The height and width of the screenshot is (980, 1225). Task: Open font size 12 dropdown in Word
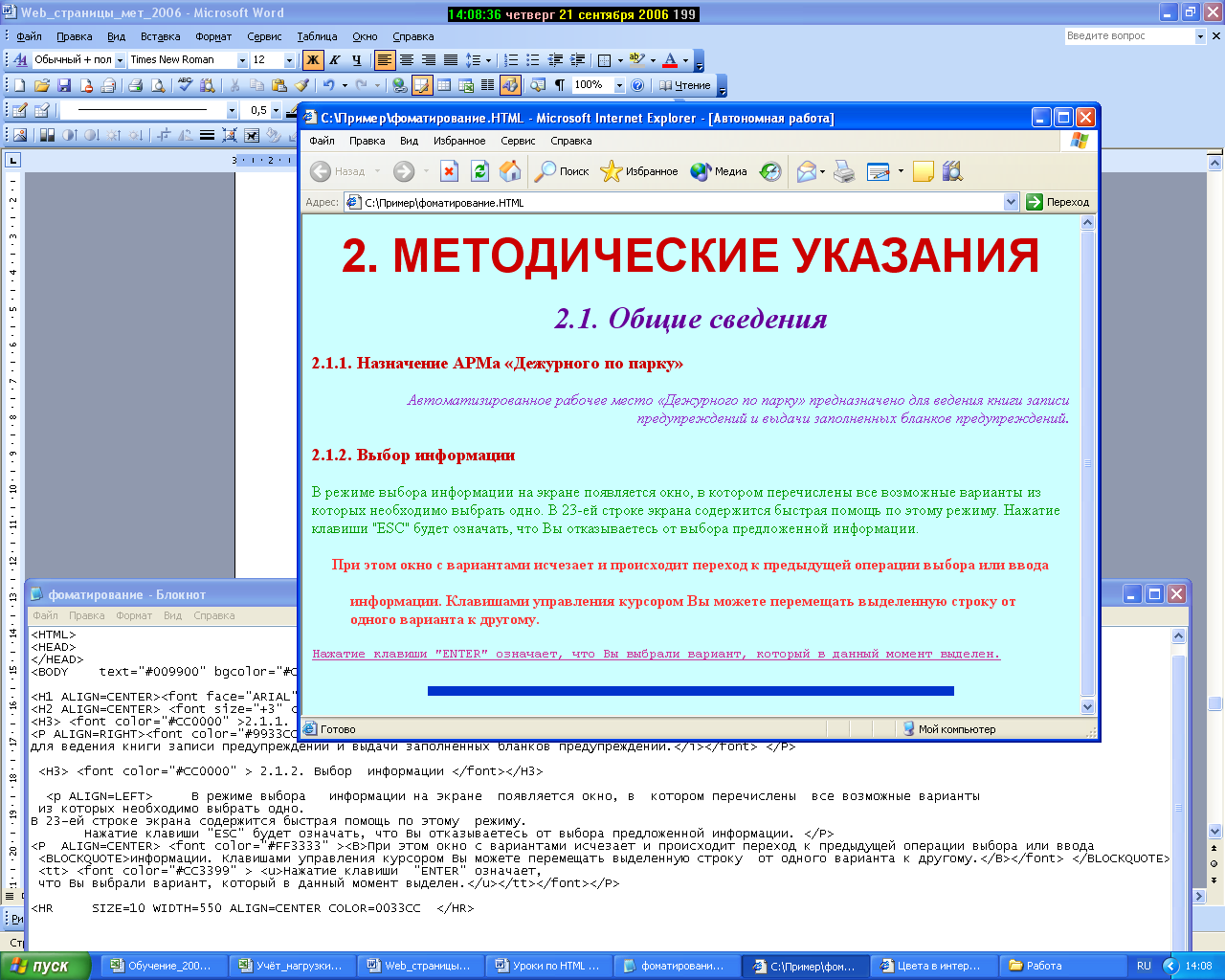[x=289, y=59]
